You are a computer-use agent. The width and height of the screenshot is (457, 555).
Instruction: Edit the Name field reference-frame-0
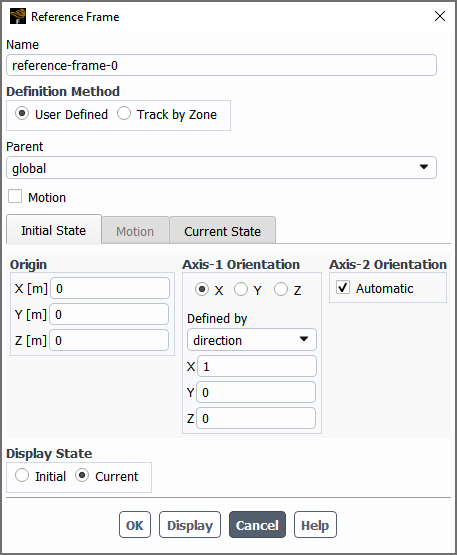click(x=221, y=65)
